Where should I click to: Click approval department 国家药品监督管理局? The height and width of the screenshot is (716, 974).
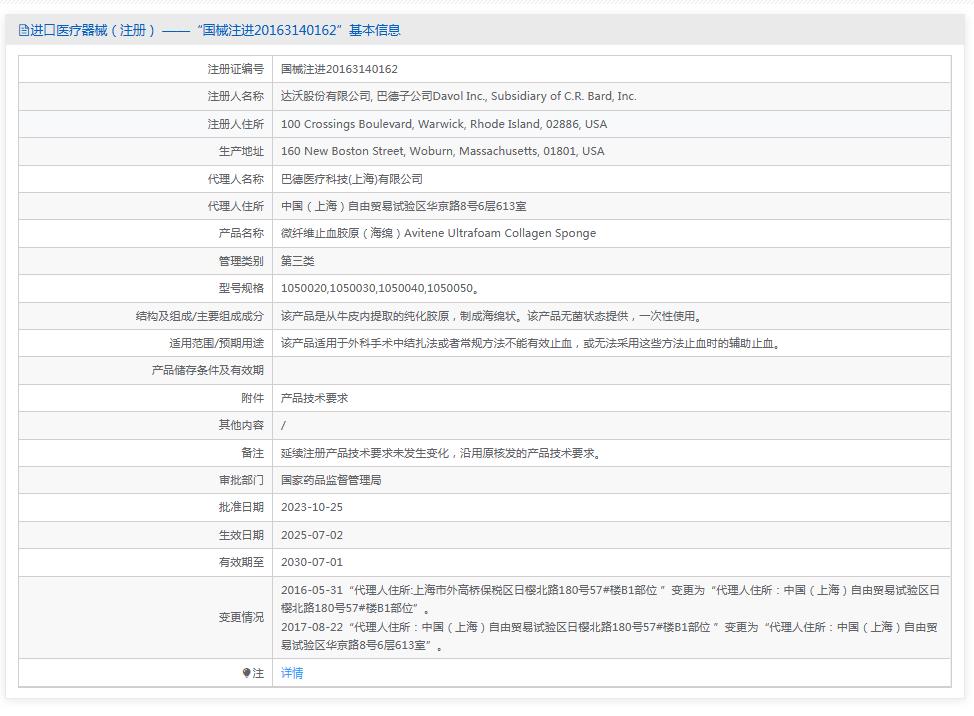click(331, 480)
